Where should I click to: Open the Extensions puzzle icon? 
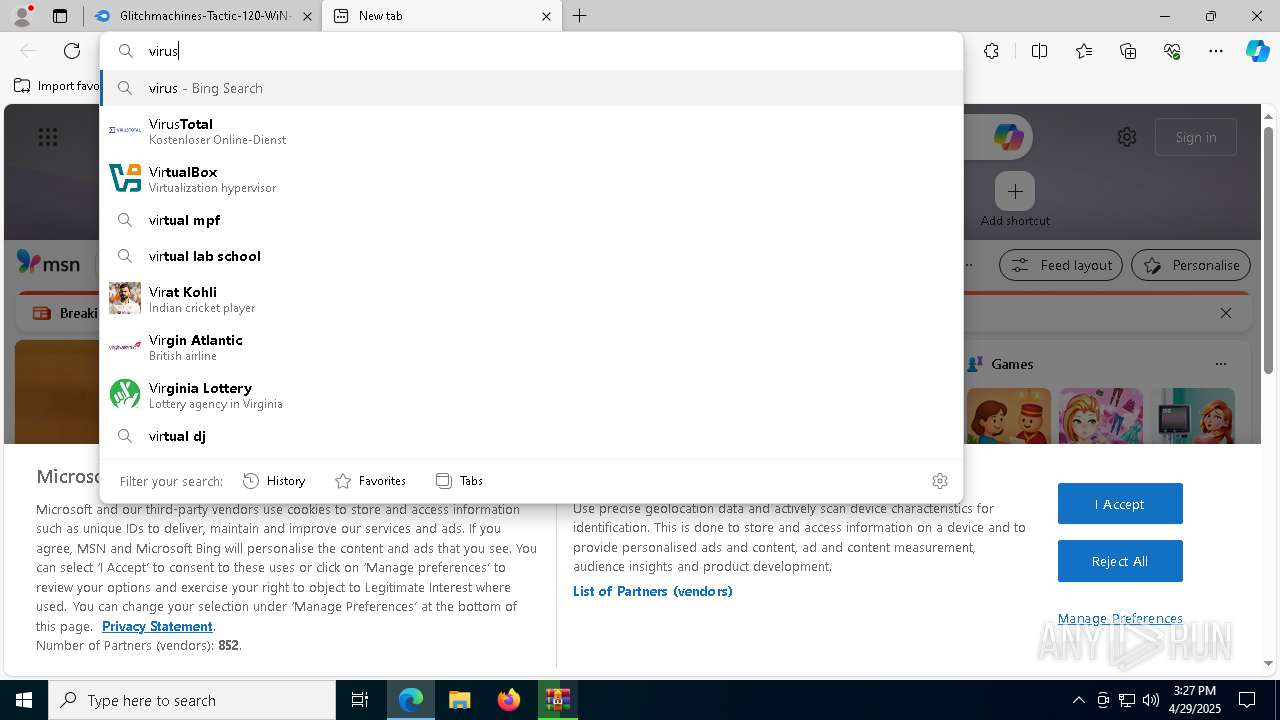(991, 51)
